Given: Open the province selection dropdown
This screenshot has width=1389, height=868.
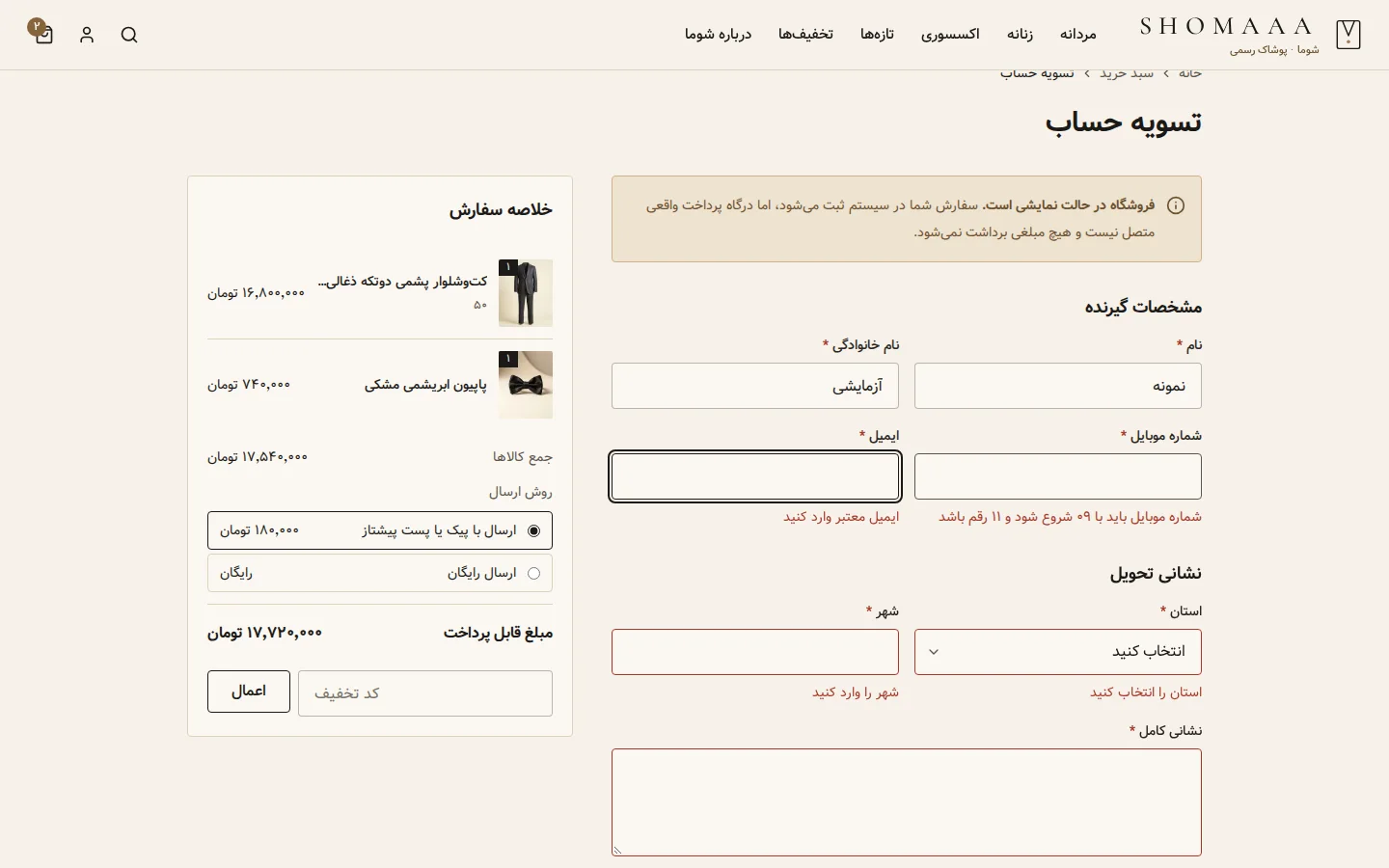Looking at the screenshot, I should [x=1058, y=652].
